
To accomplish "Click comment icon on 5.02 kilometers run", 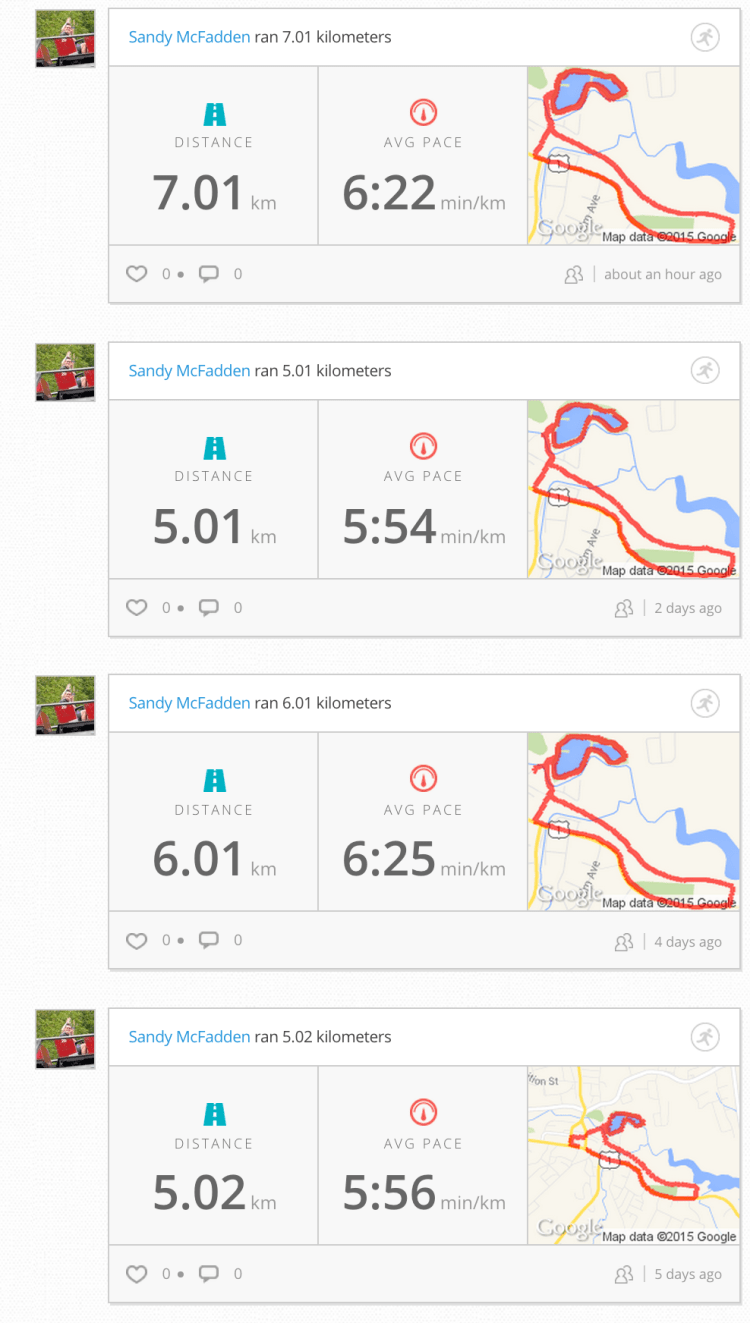I will (x=209, y=1274).
